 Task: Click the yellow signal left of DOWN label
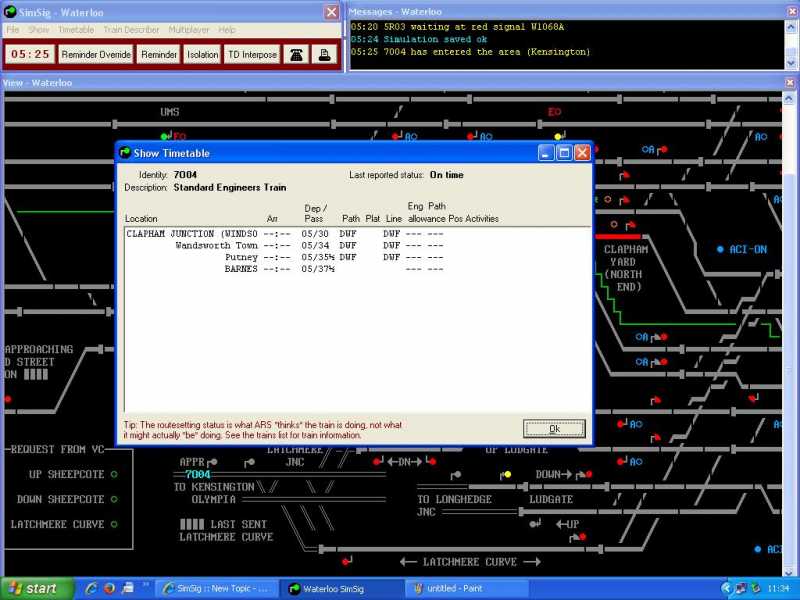(507, 474)
